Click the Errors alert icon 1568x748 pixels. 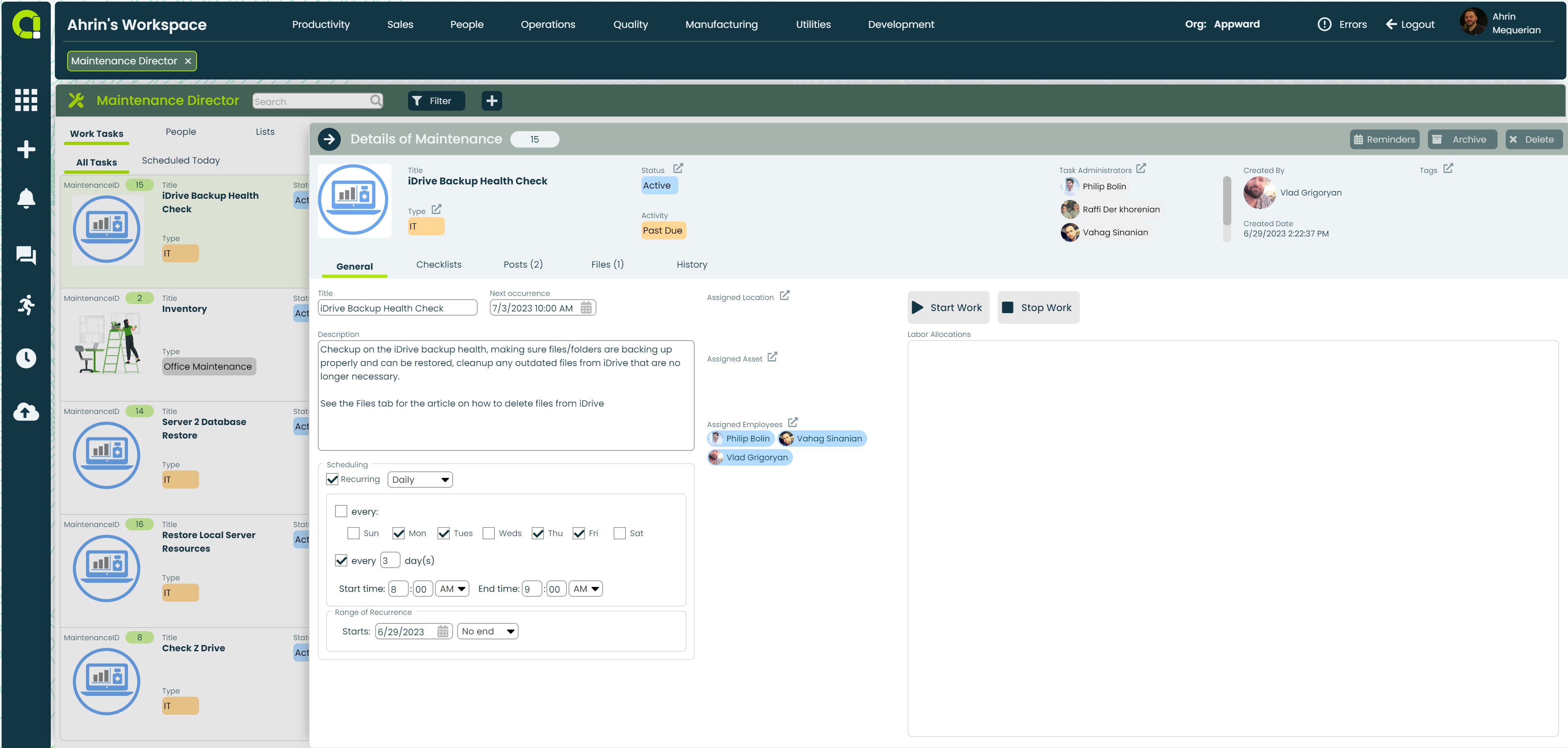(x=1324, y=24)
